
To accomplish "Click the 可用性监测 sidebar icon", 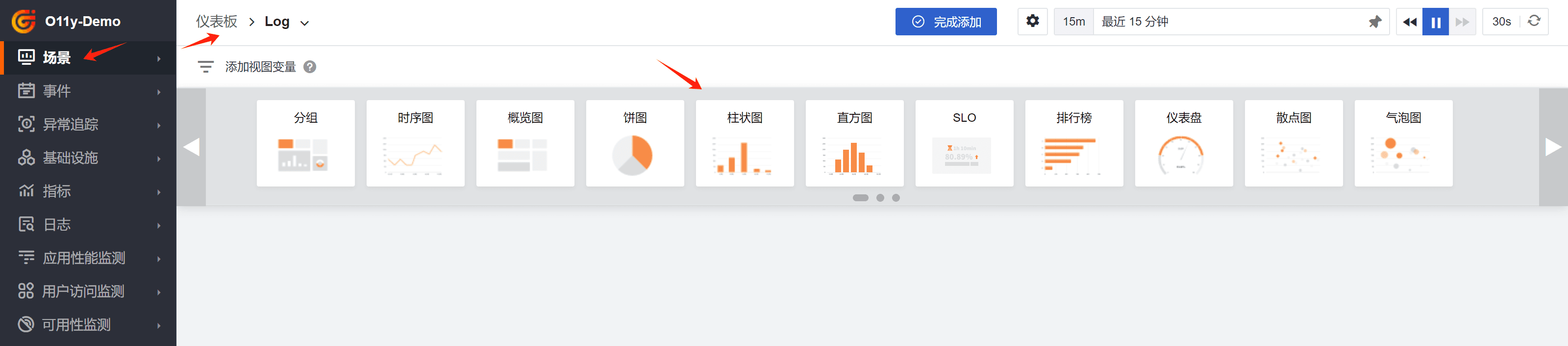I will pos(26,324).
